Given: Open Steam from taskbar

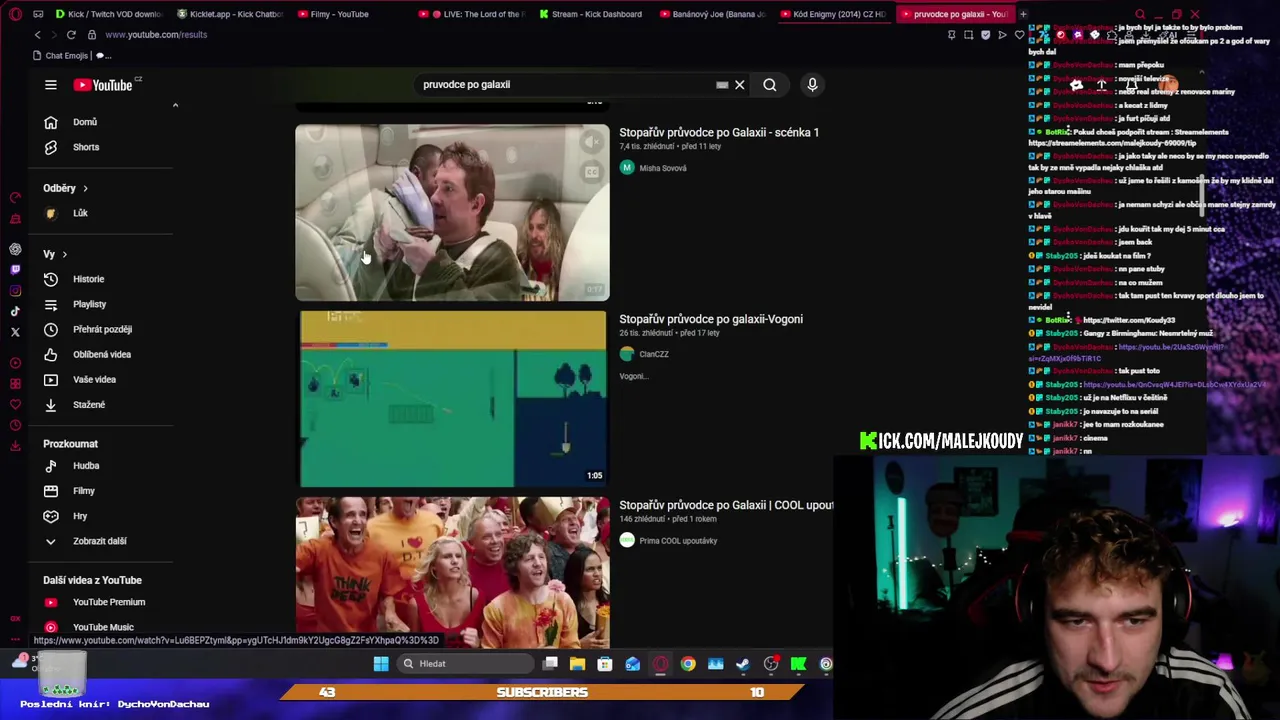Looking at the screenshot, I should (742, 664).
